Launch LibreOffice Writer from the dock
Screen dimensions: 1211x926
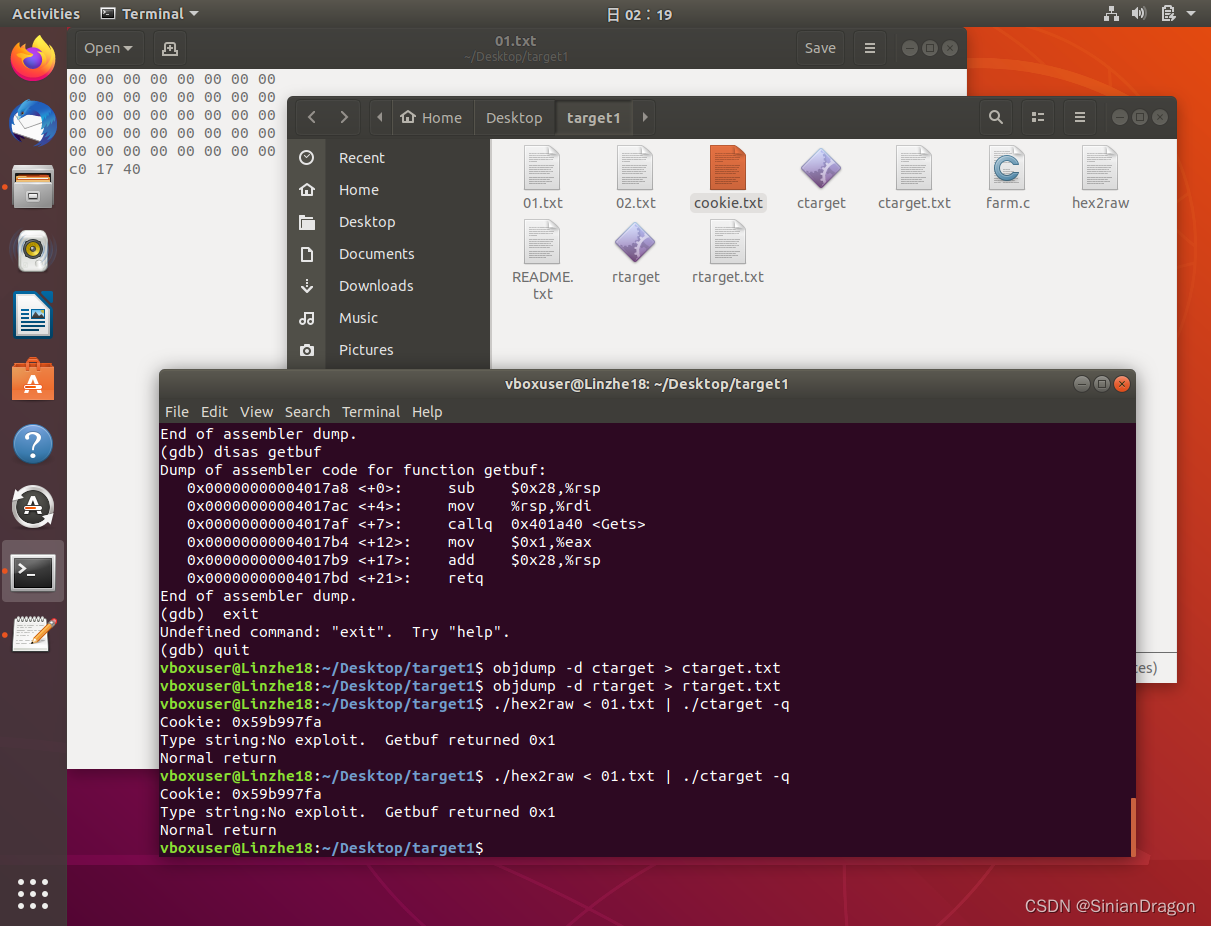33,315
